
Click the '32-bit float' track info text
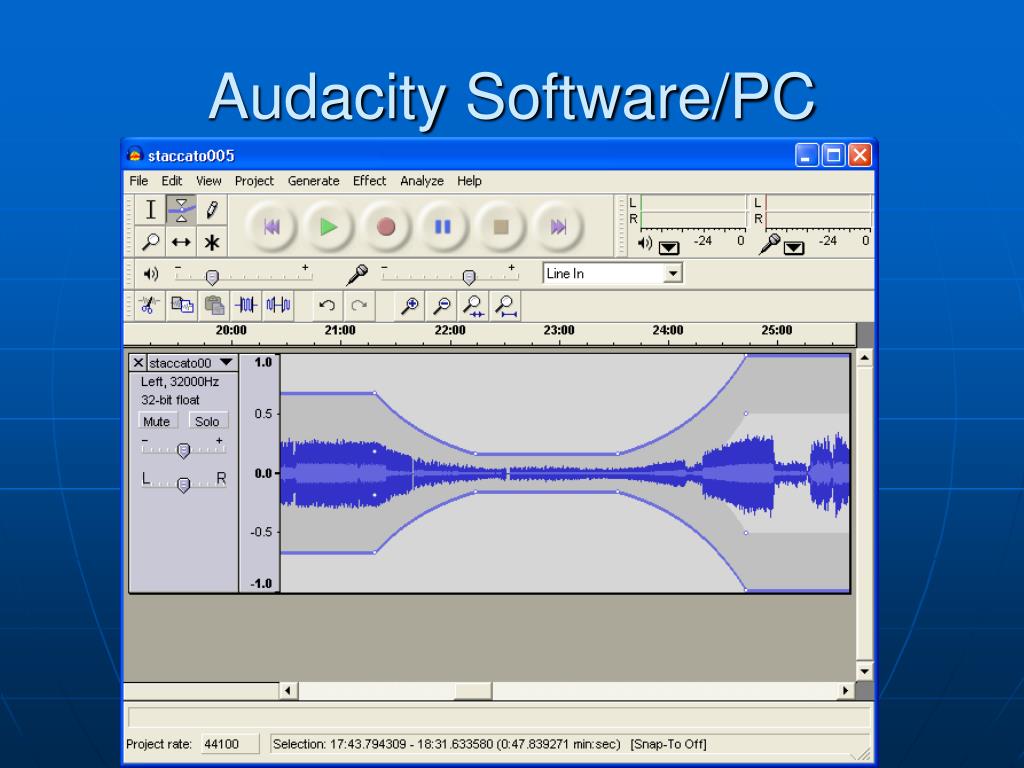[170, 400]
